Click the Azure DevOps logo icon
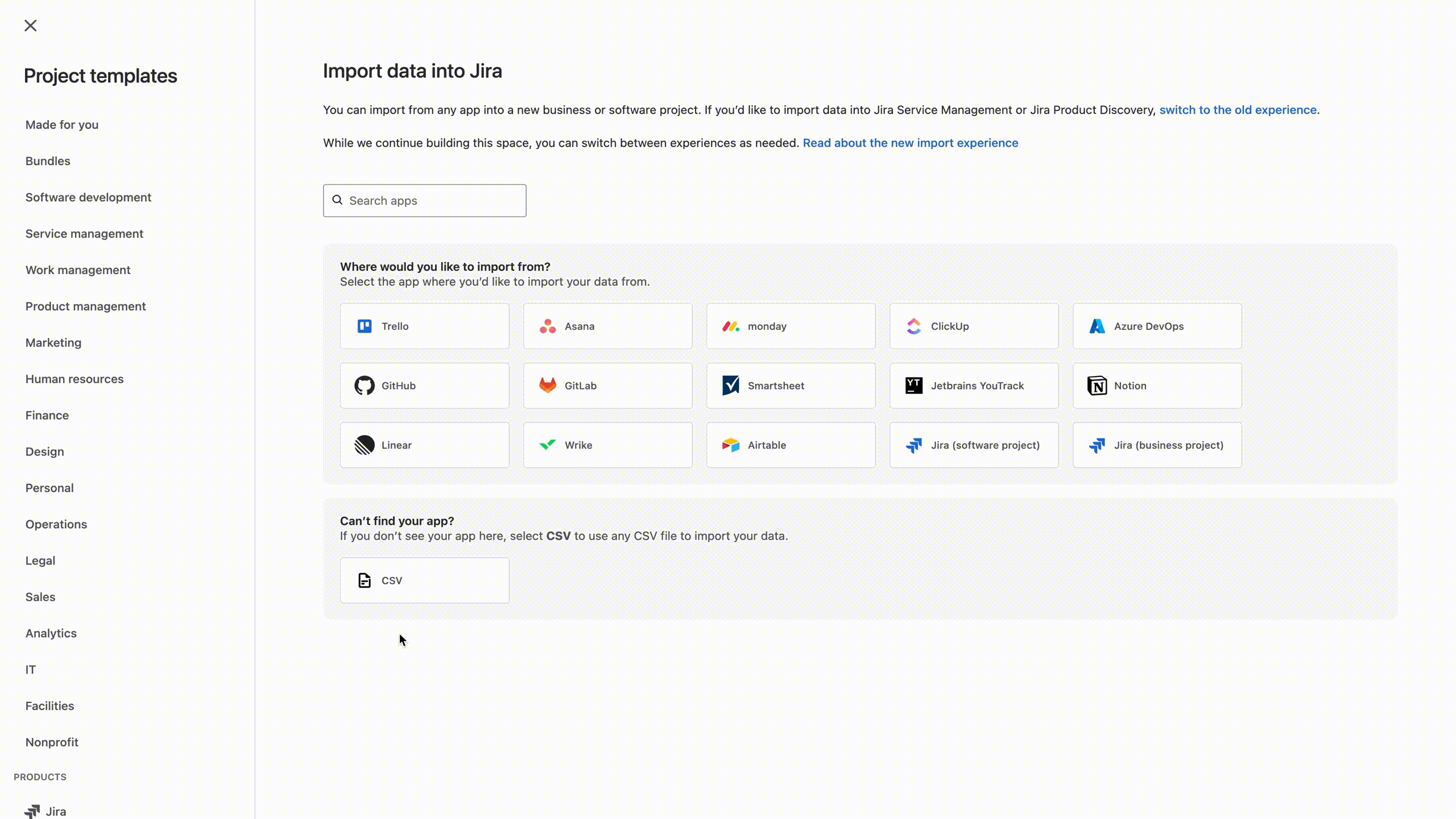 pos(1097,326)
